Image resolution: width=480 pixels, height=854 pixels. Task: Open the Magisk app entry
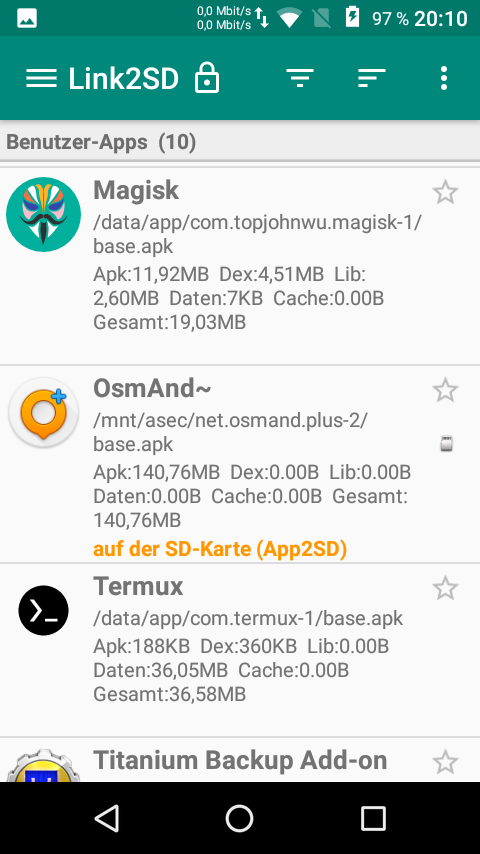click(240, 266)
